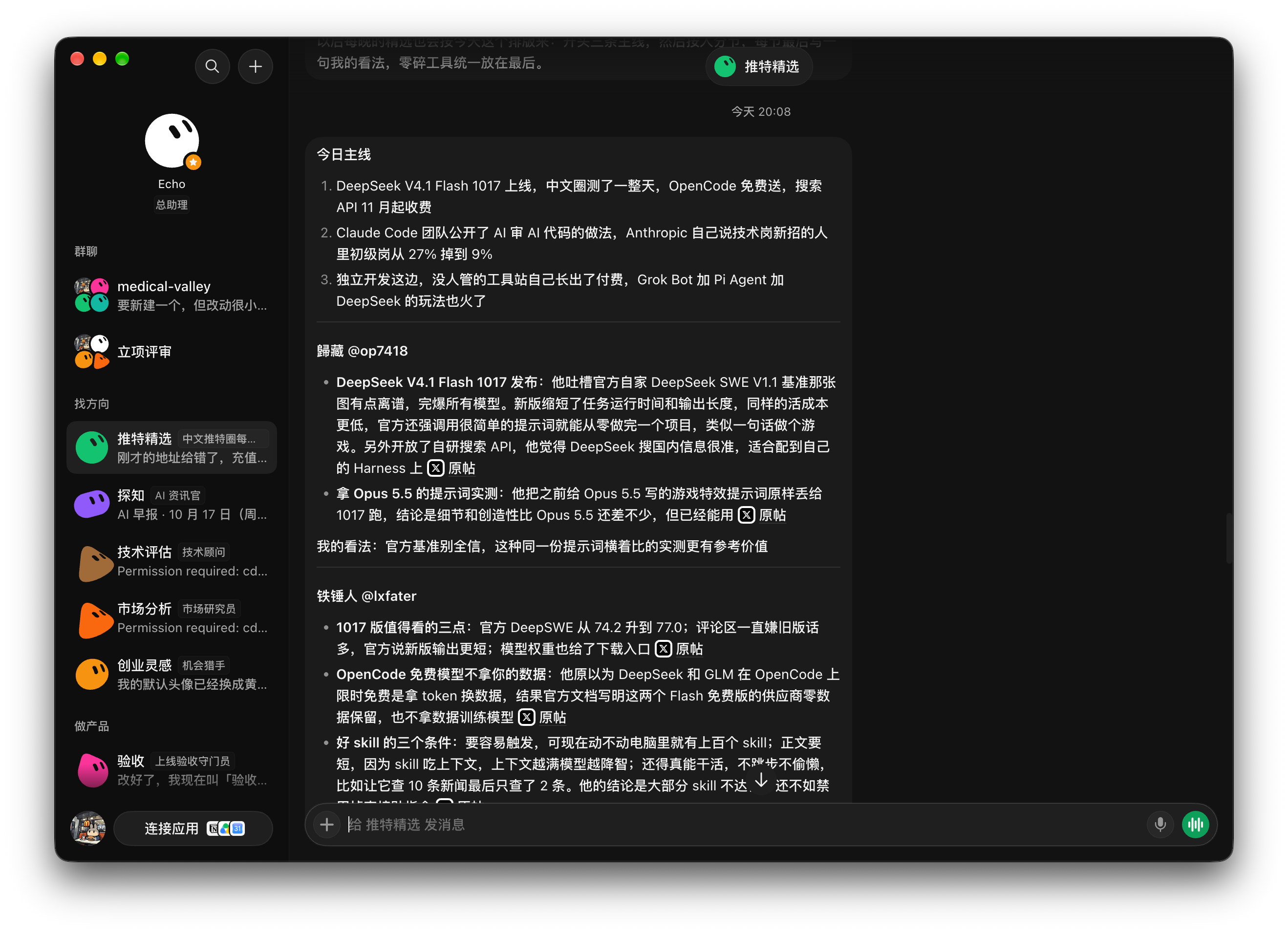Click the 找方向 section label

click(x=91, y=403)
